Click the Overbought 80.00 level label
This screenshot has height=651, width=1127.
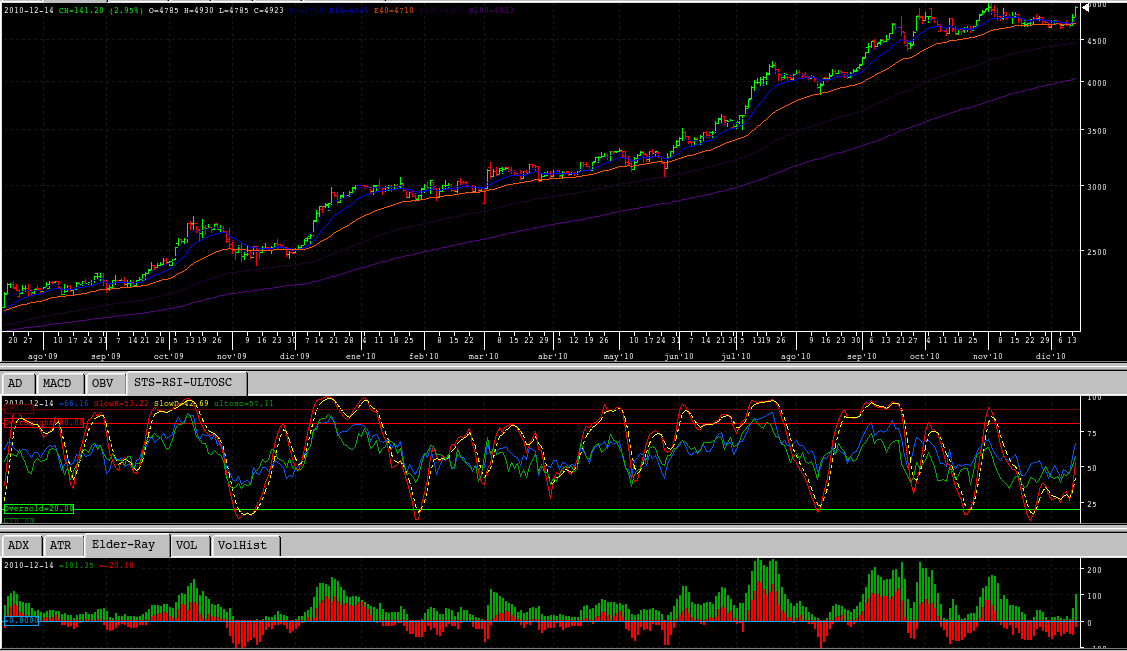(x=45, y=422)
